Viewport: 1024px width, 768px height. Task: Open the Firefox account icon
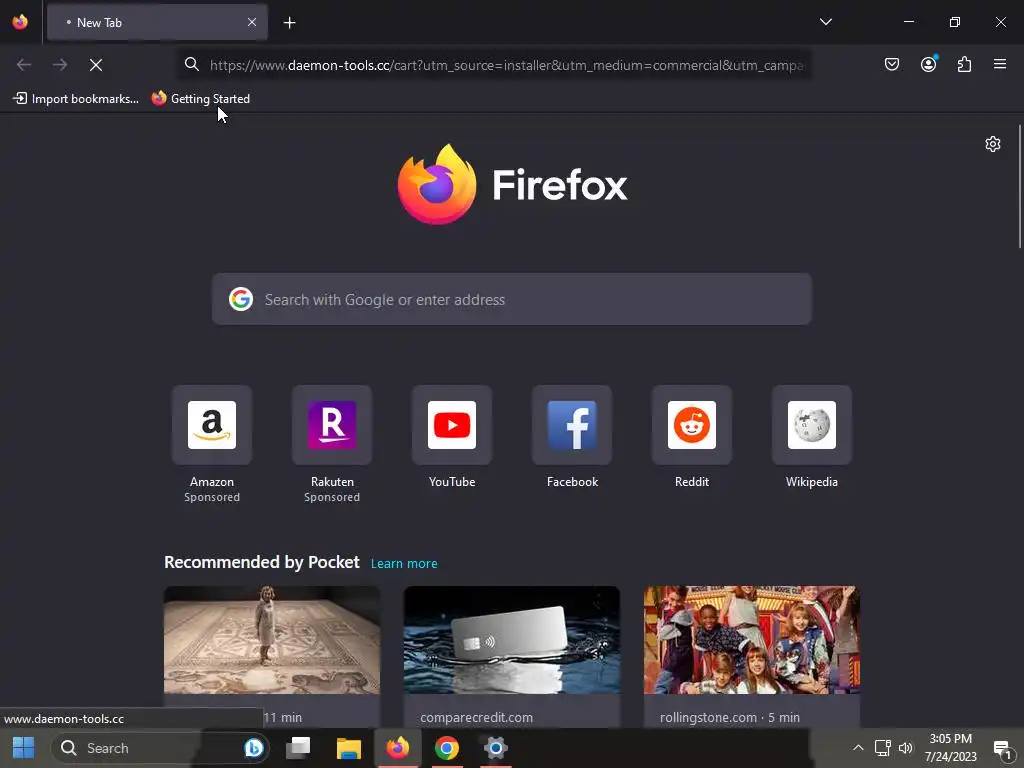[928, 64]
